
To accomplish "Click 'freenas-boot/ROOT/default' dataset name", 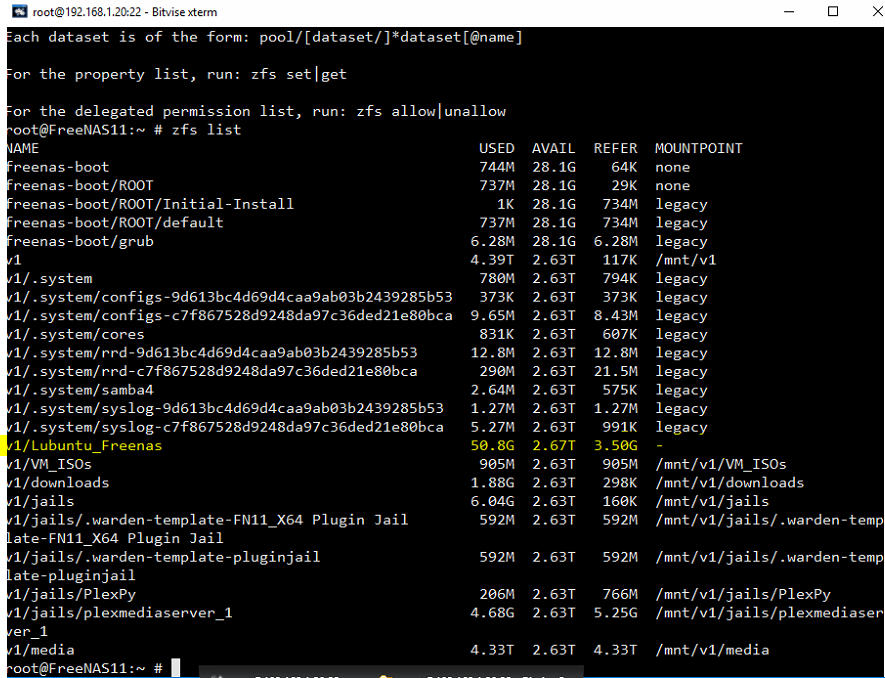I will (115, 222).
